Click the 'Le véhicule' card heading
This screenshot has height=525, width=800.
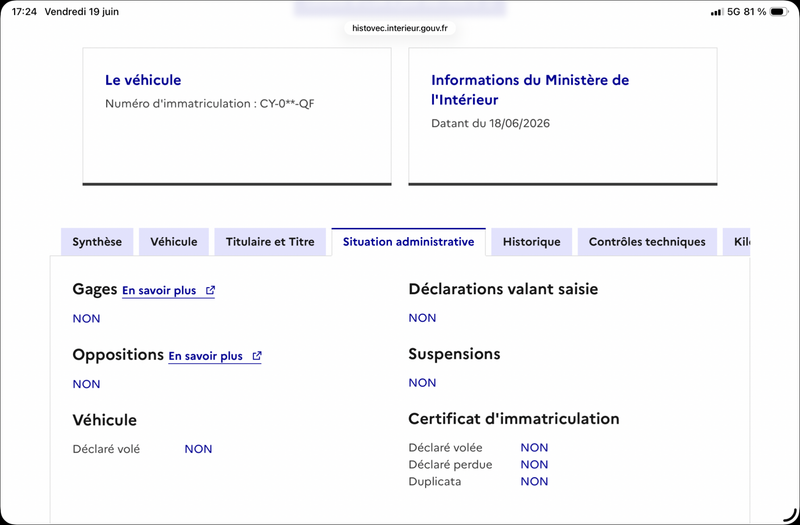[143, 80]
